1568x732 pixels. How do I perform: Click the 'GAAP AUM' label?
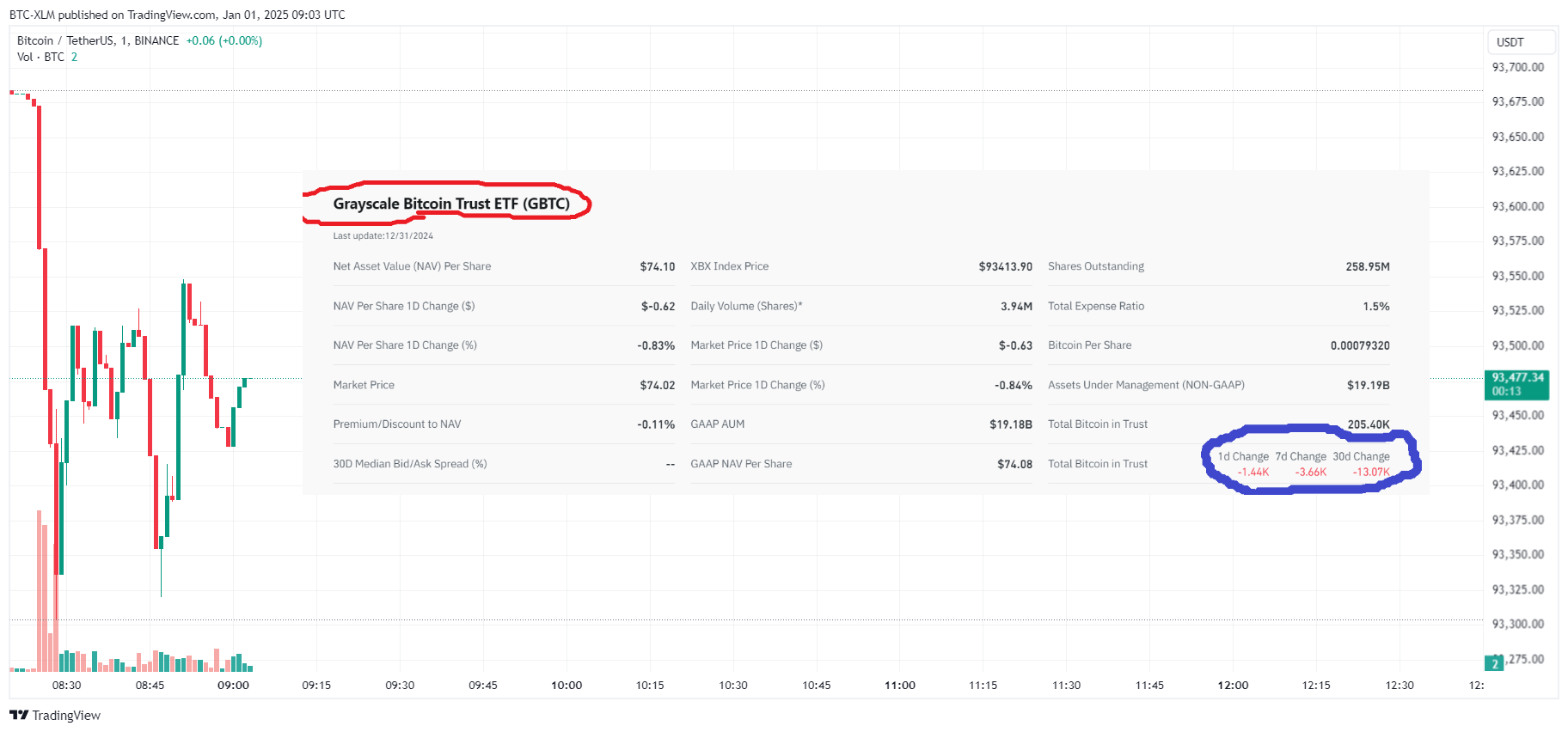(718, 424)
